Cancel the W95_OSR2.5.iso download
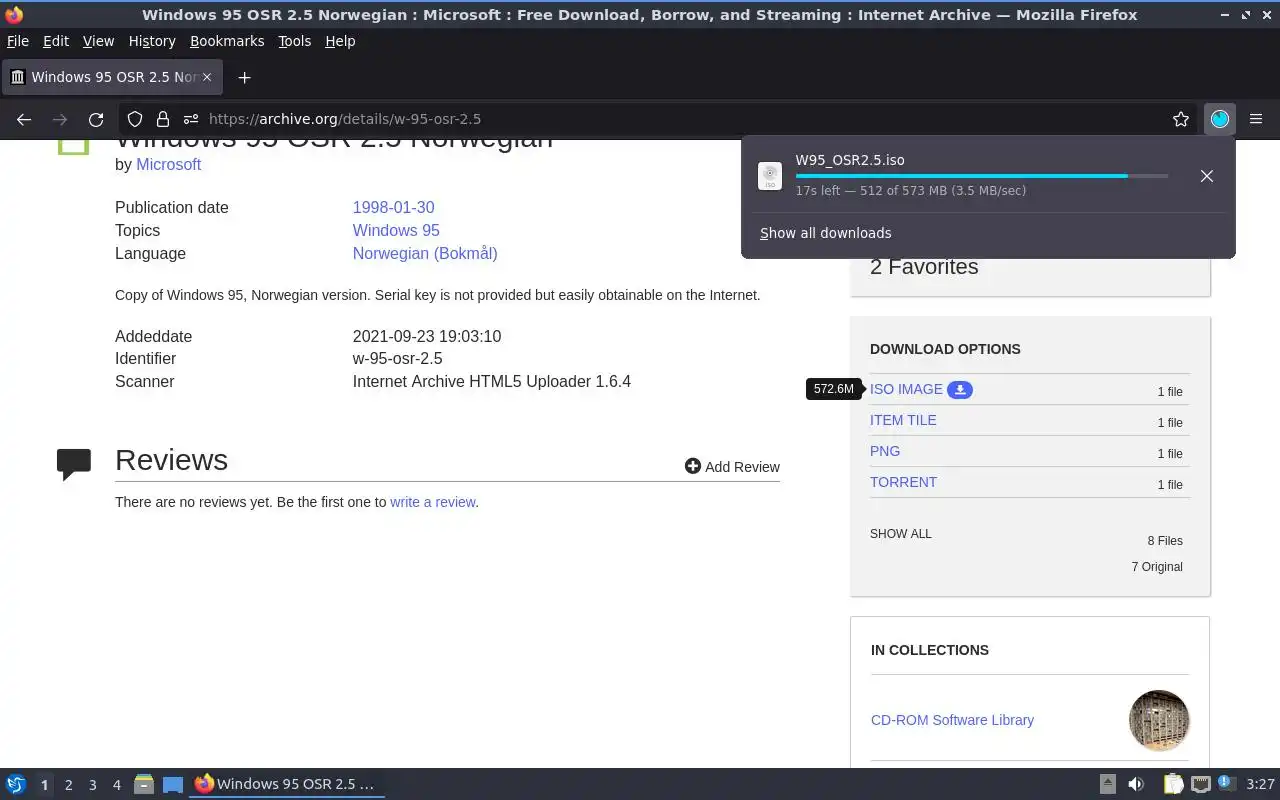The width and height of the screenshot is (1280, 800). tap(1207, 176)
